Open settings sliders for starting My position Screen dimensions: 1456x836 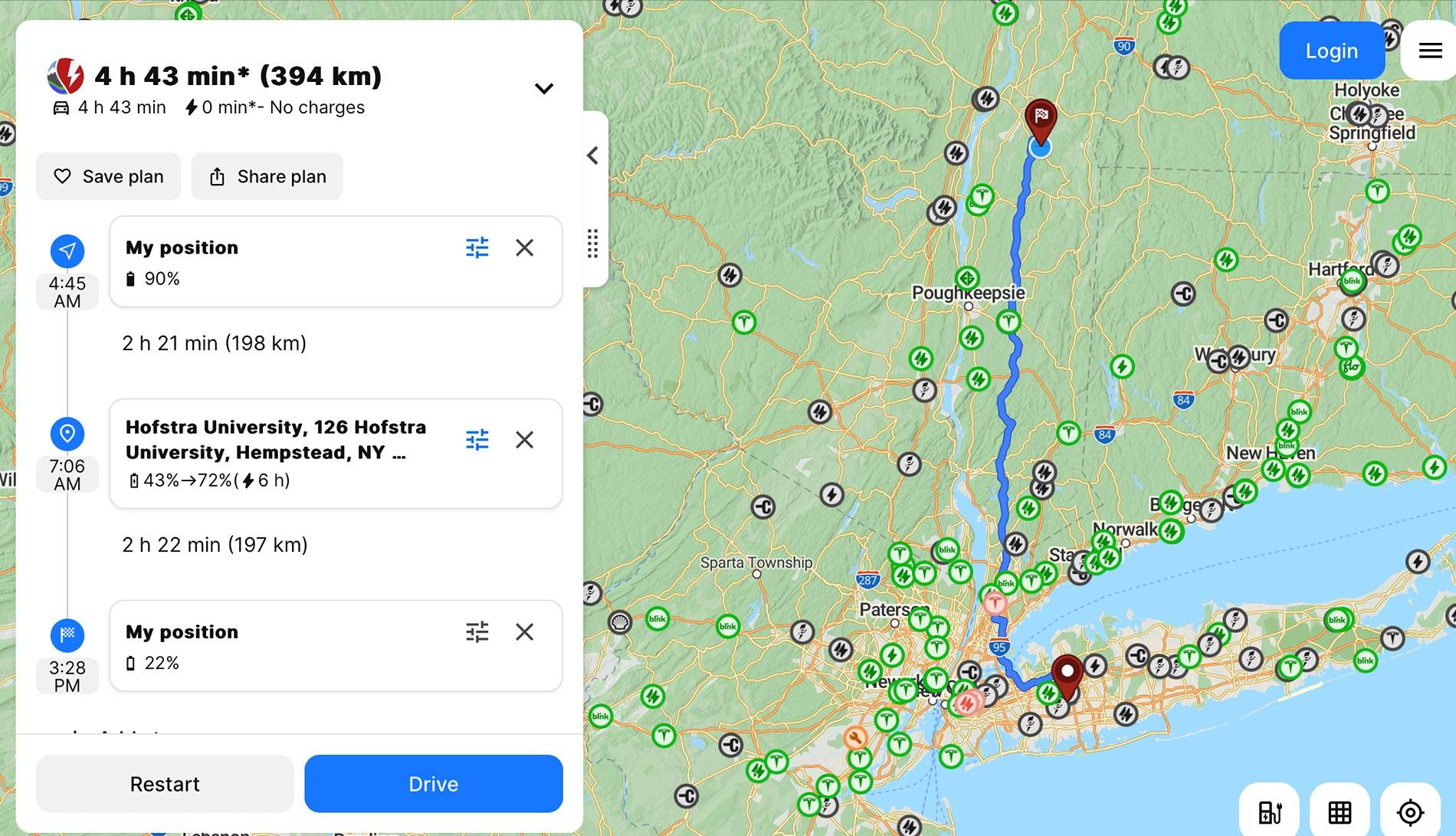tap(477, 248)
